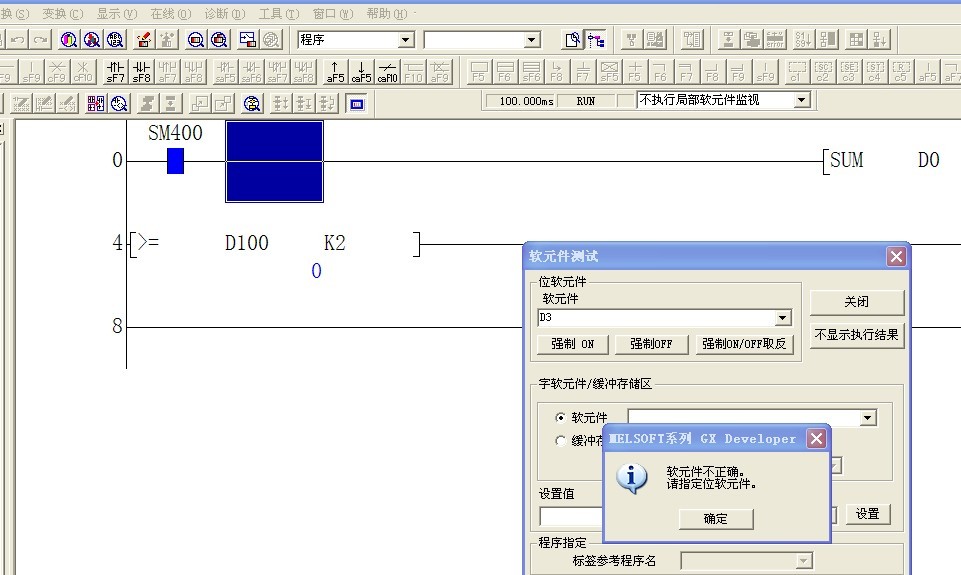Click the caF10 invert result icon
Screen dimensions: 961x575
pos(387,71)
